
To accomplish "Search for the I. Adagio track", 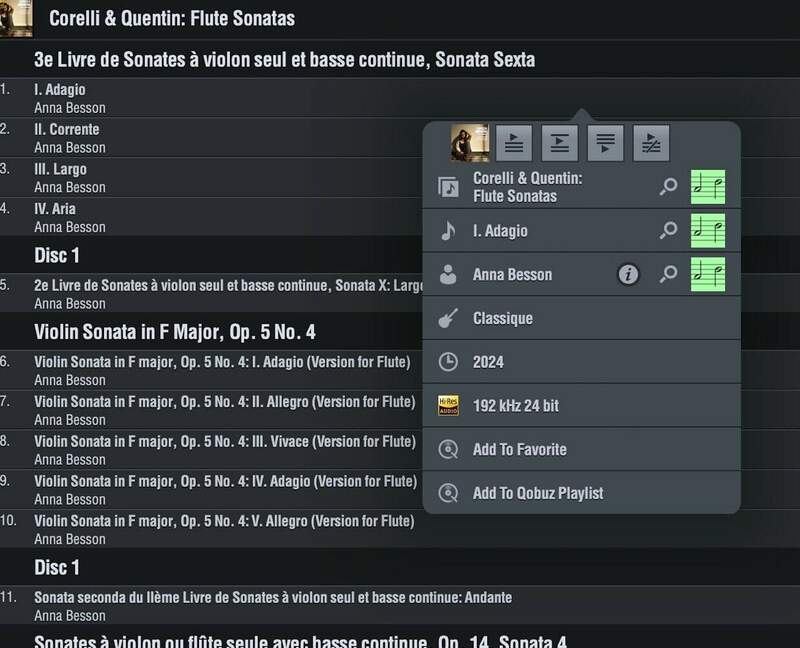I will tap(668, 231).
